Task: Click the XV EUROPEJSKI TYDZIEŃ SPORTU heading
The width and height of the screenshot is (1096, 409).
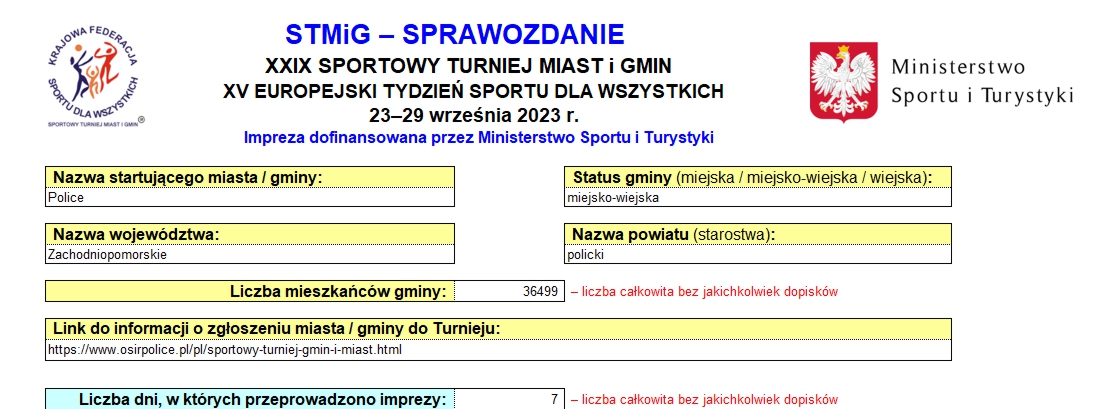Action: point(473,92)
